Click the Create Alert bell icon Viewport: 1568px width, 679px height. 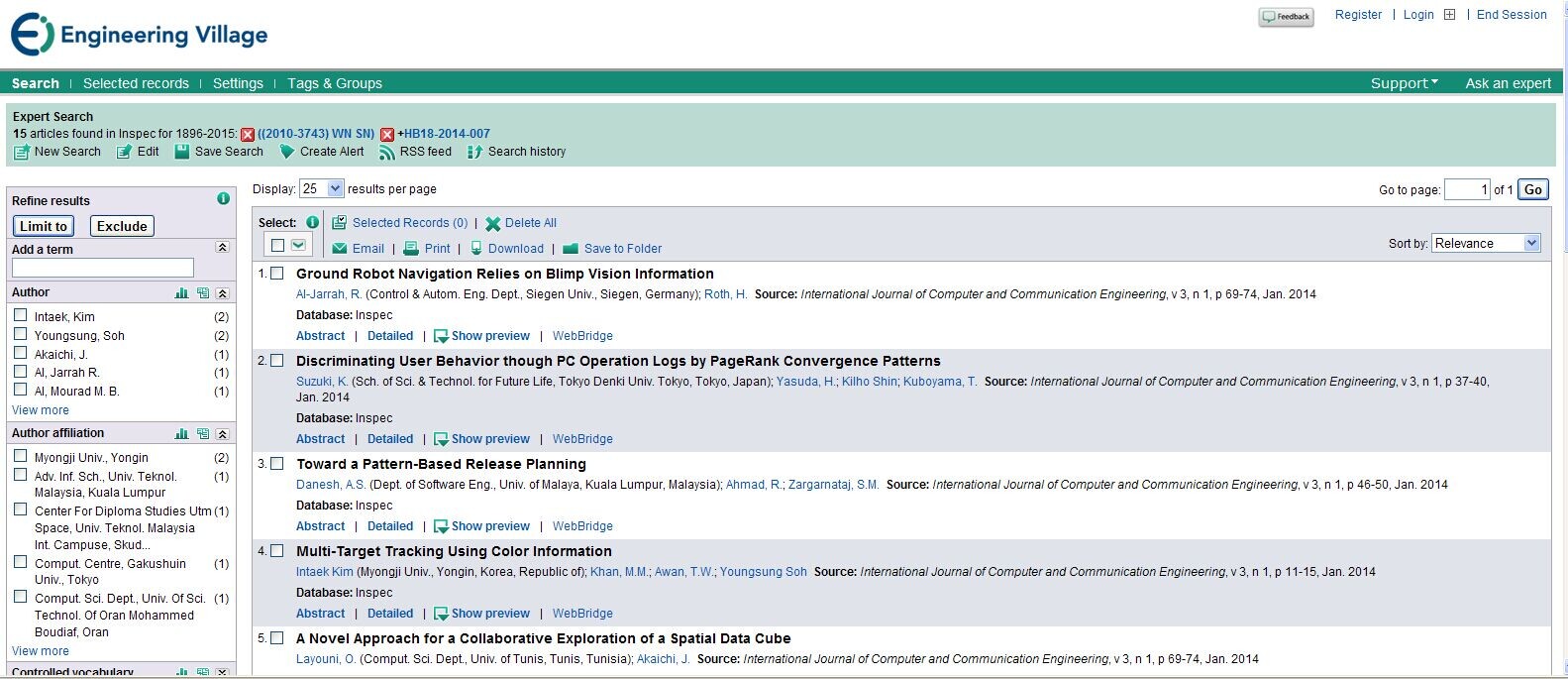tap(286, 152)
